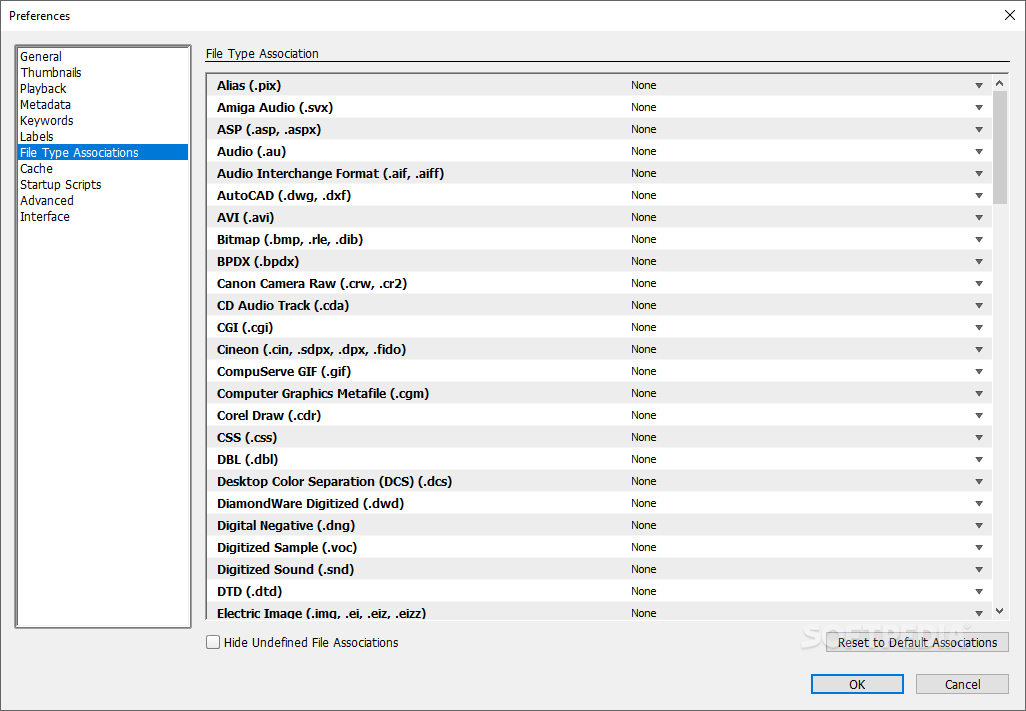
Task: Open dropdown for Cineon file type
Action: click(979, 350)
